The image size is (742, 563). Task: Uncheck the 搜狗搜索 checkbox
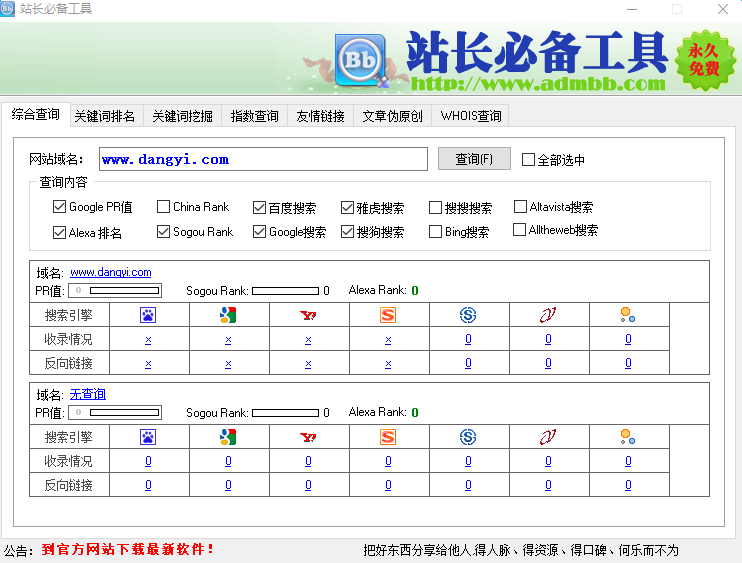(x=347, y=231)
